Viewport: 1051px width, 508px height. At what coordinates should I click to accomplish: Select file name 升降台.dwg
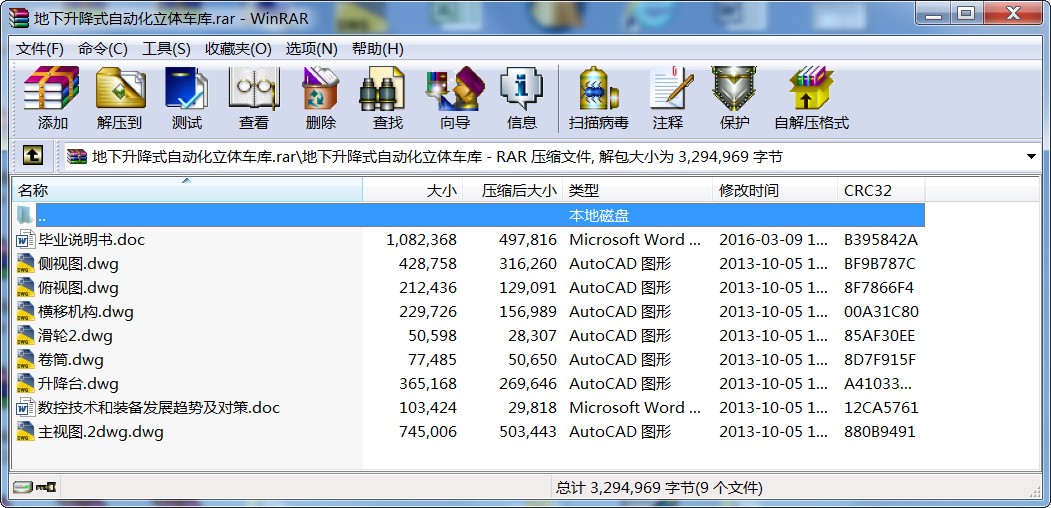coord(78,383)
